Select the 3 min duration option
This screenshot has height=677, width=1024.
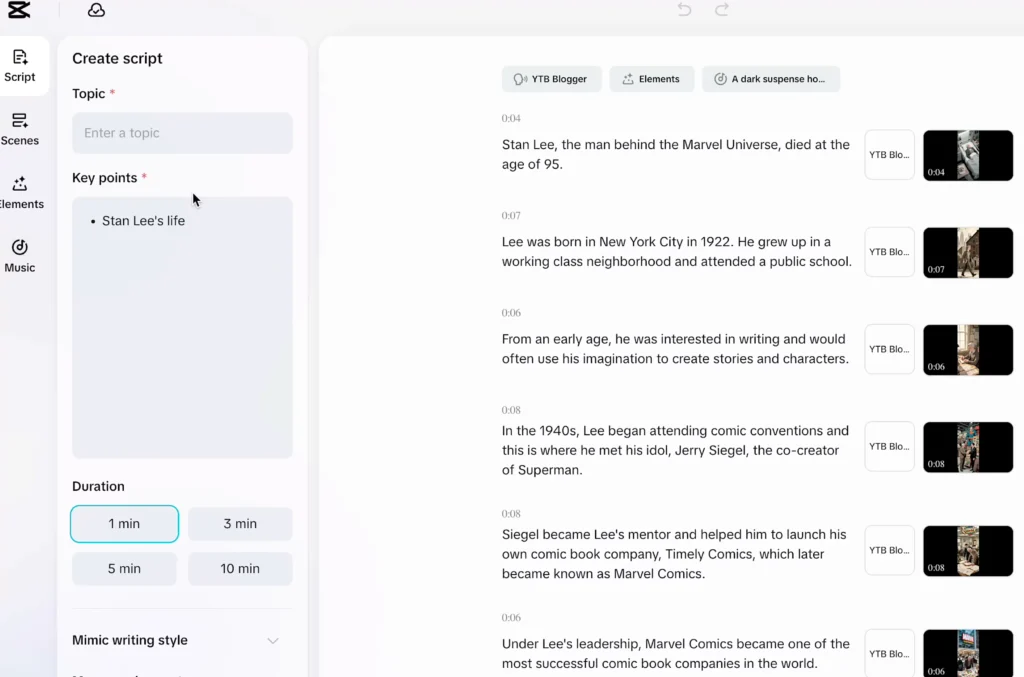[240, 524]
